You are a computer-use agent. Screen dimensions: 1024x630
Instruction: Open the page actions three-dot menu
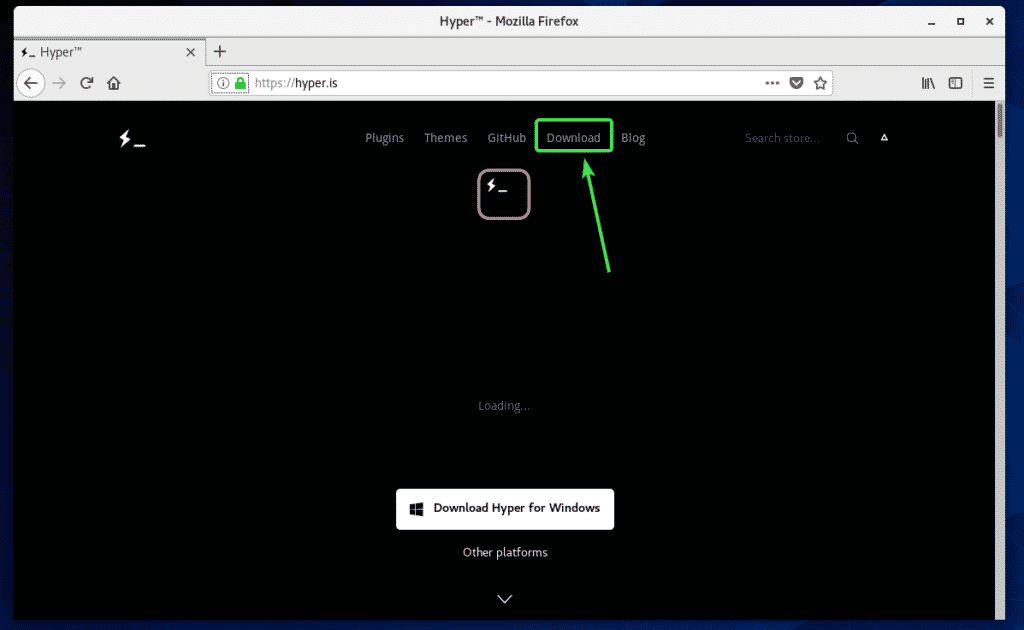tap(772, 83)
